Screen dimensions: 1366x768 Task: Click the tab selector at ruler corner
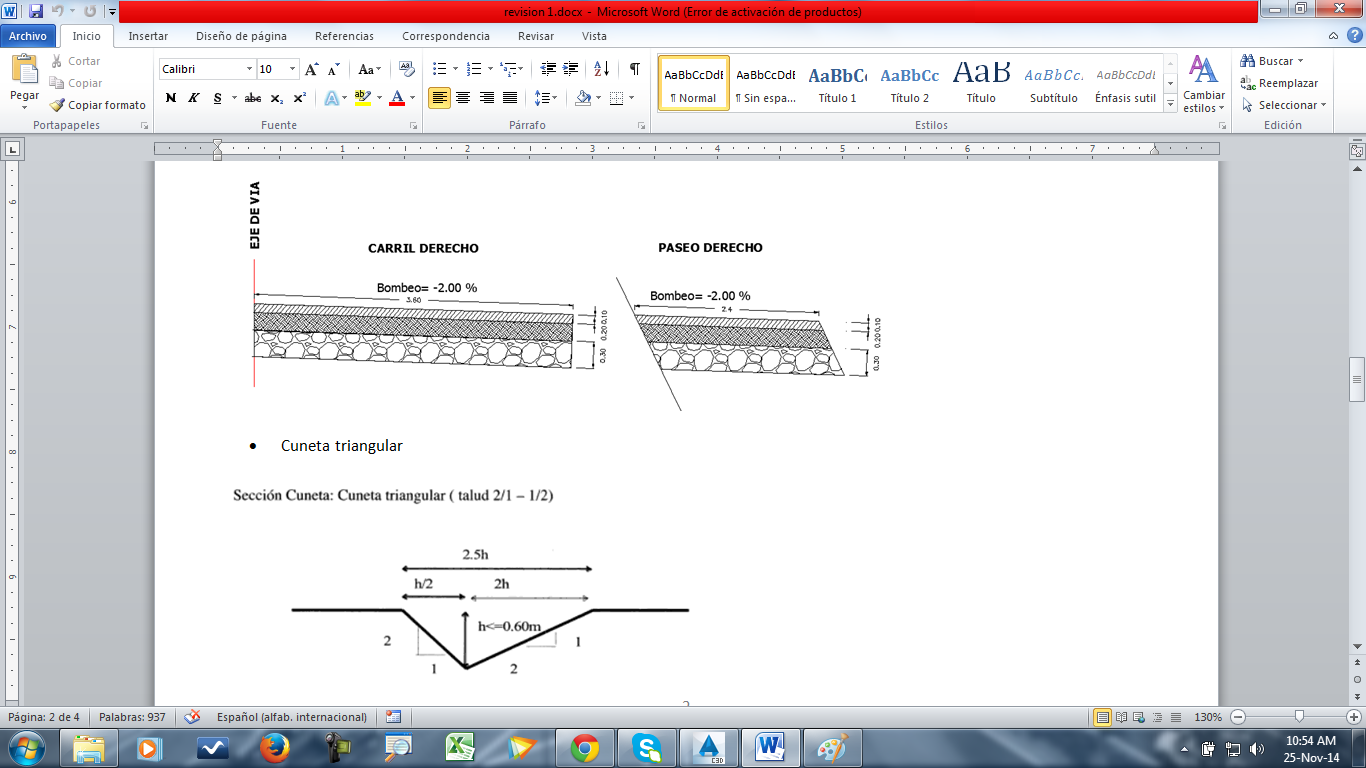click(x=13, y=150)
